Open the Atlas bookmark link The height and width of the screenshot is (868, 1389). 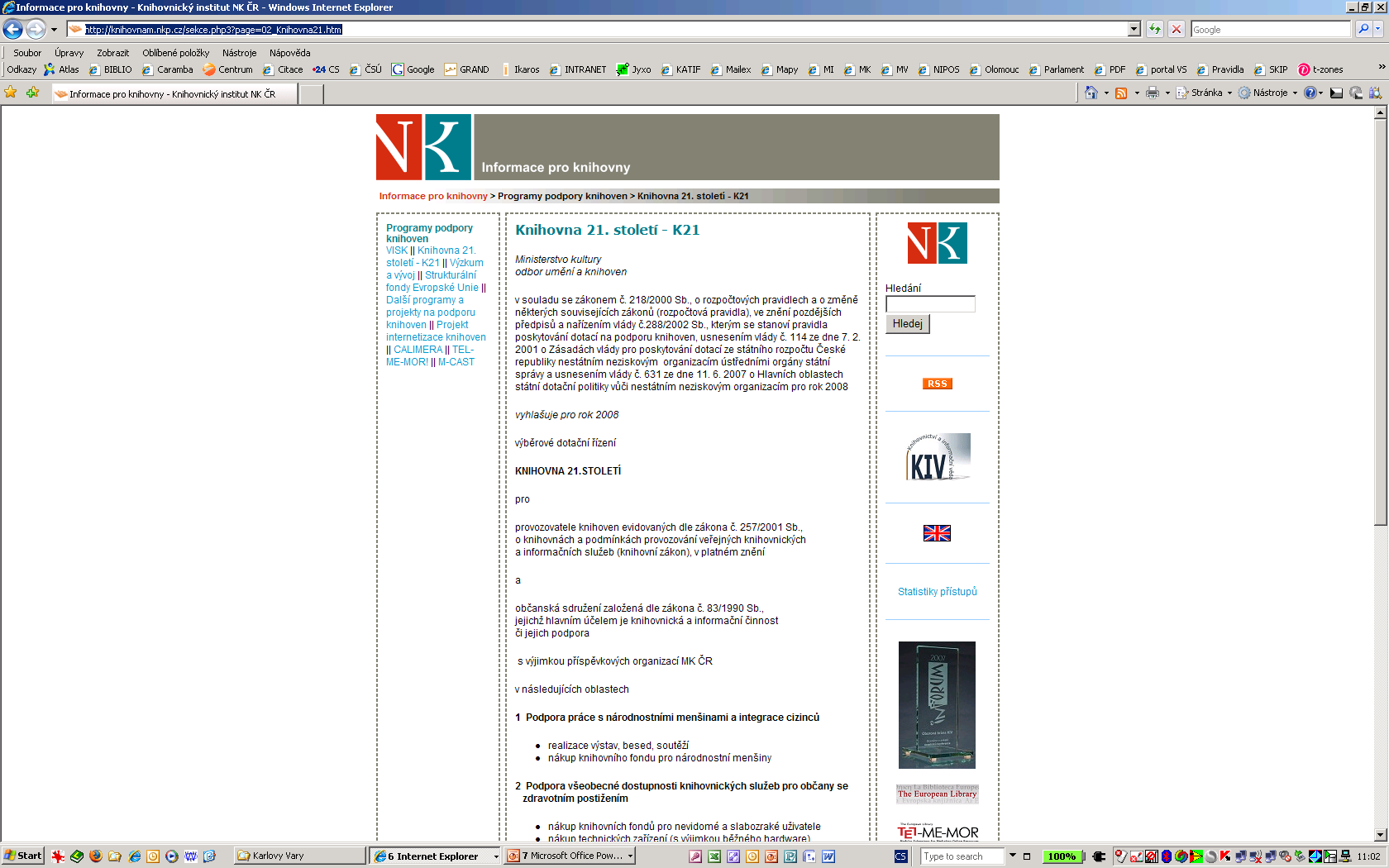coord(62,69)
